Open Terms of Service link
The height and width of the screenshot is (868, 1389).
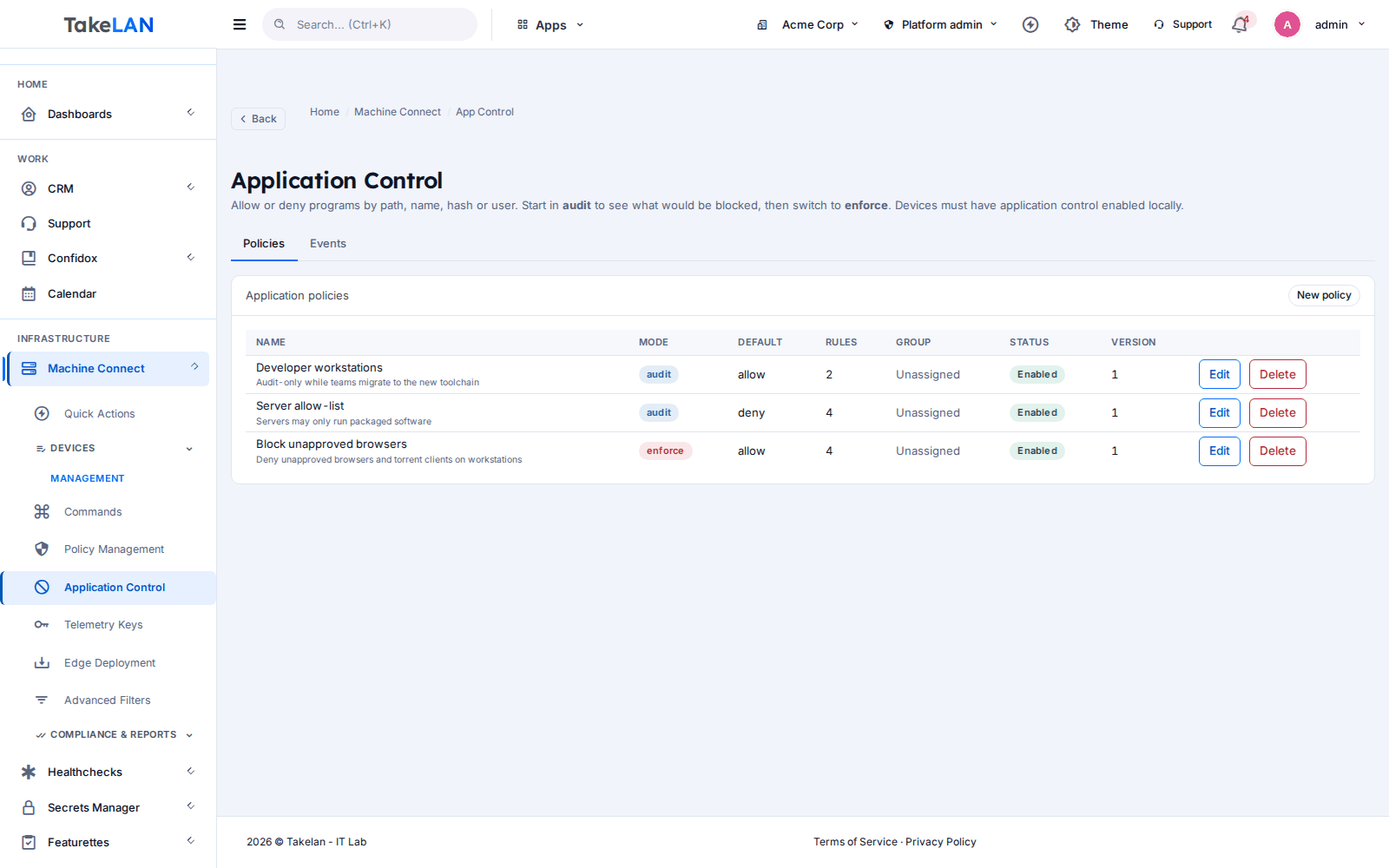point(855,842)
